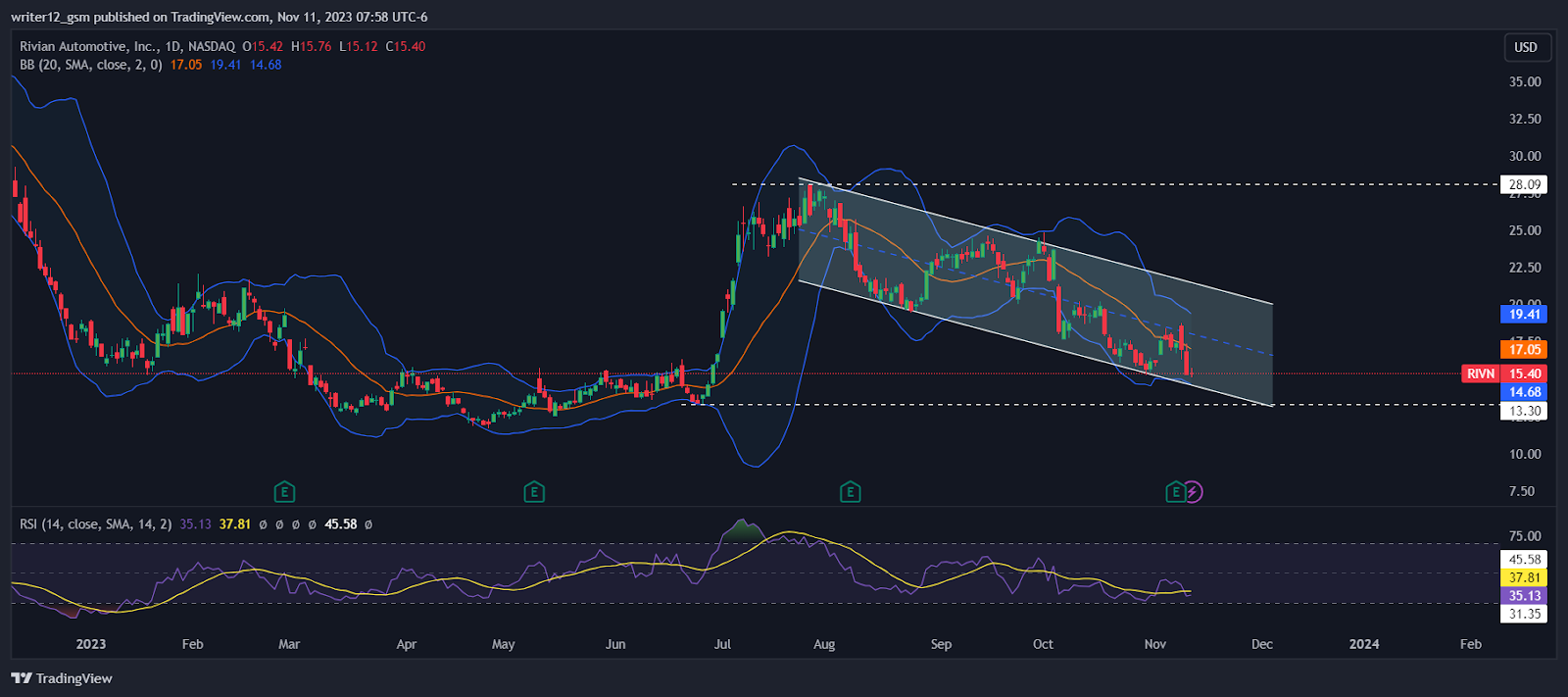The width and height of the screenshot is (1568, 697).
Task: Click 19.41 value in BB legend
Action: click(x=225, y=65)
